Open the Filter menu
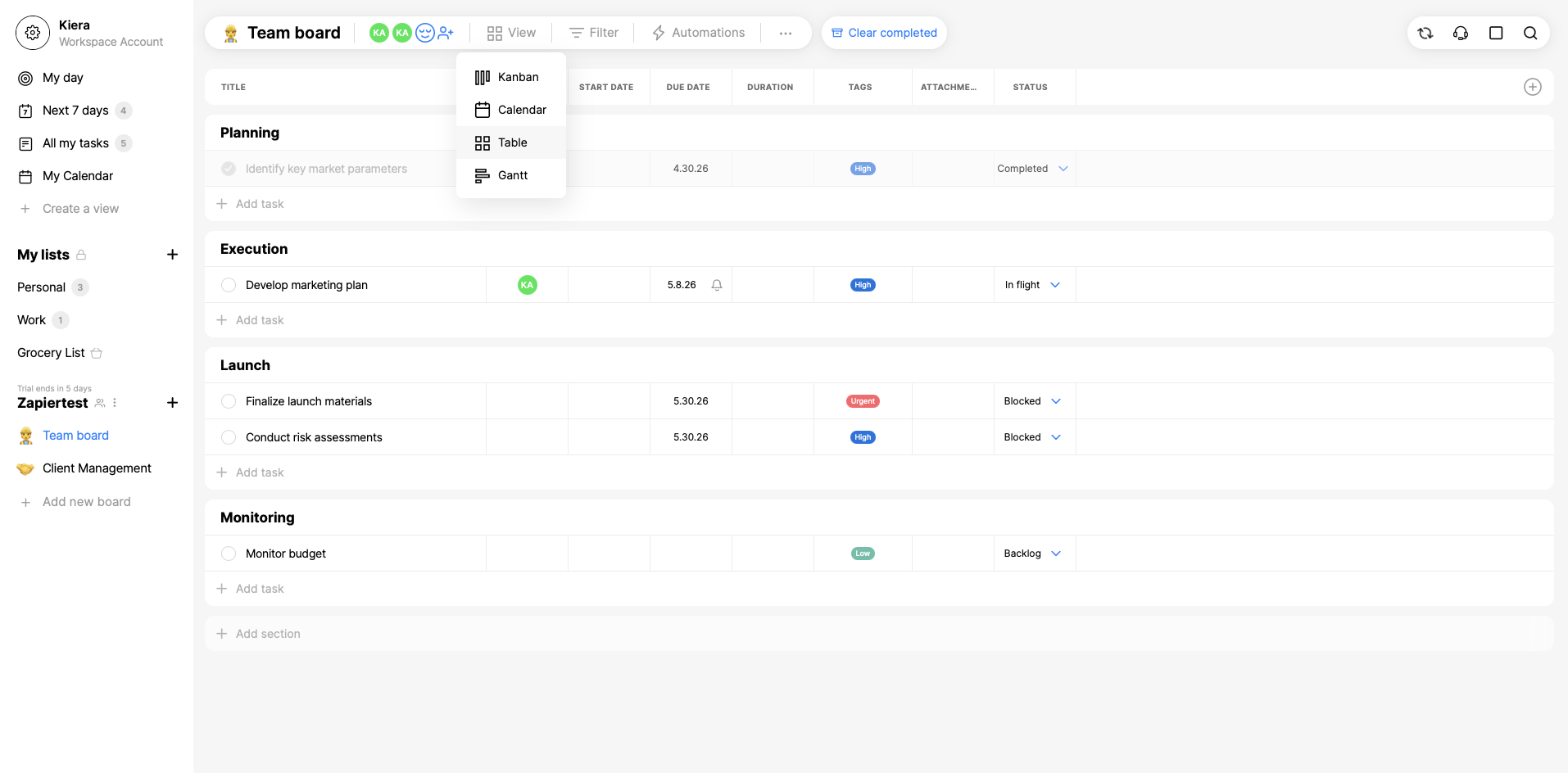 pyautogui.click(x=594, y=33)
